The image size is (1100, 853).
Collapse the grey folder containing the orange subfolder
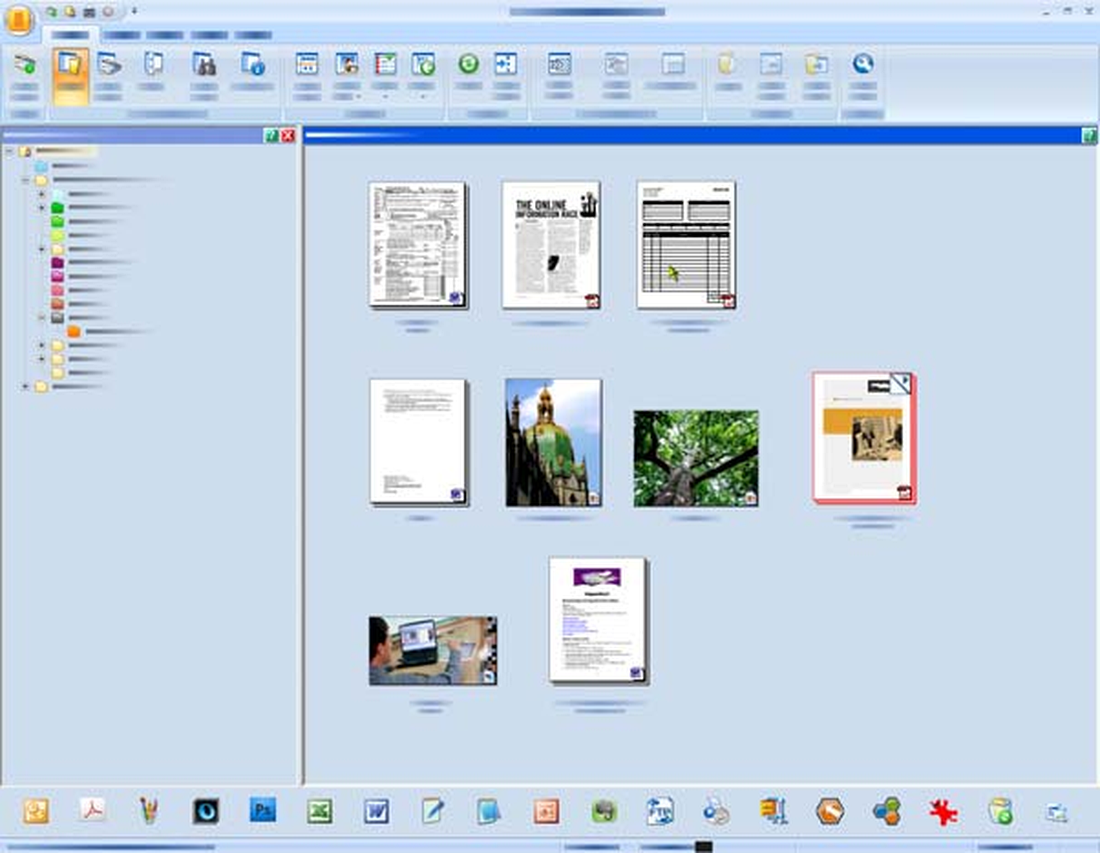41,318
